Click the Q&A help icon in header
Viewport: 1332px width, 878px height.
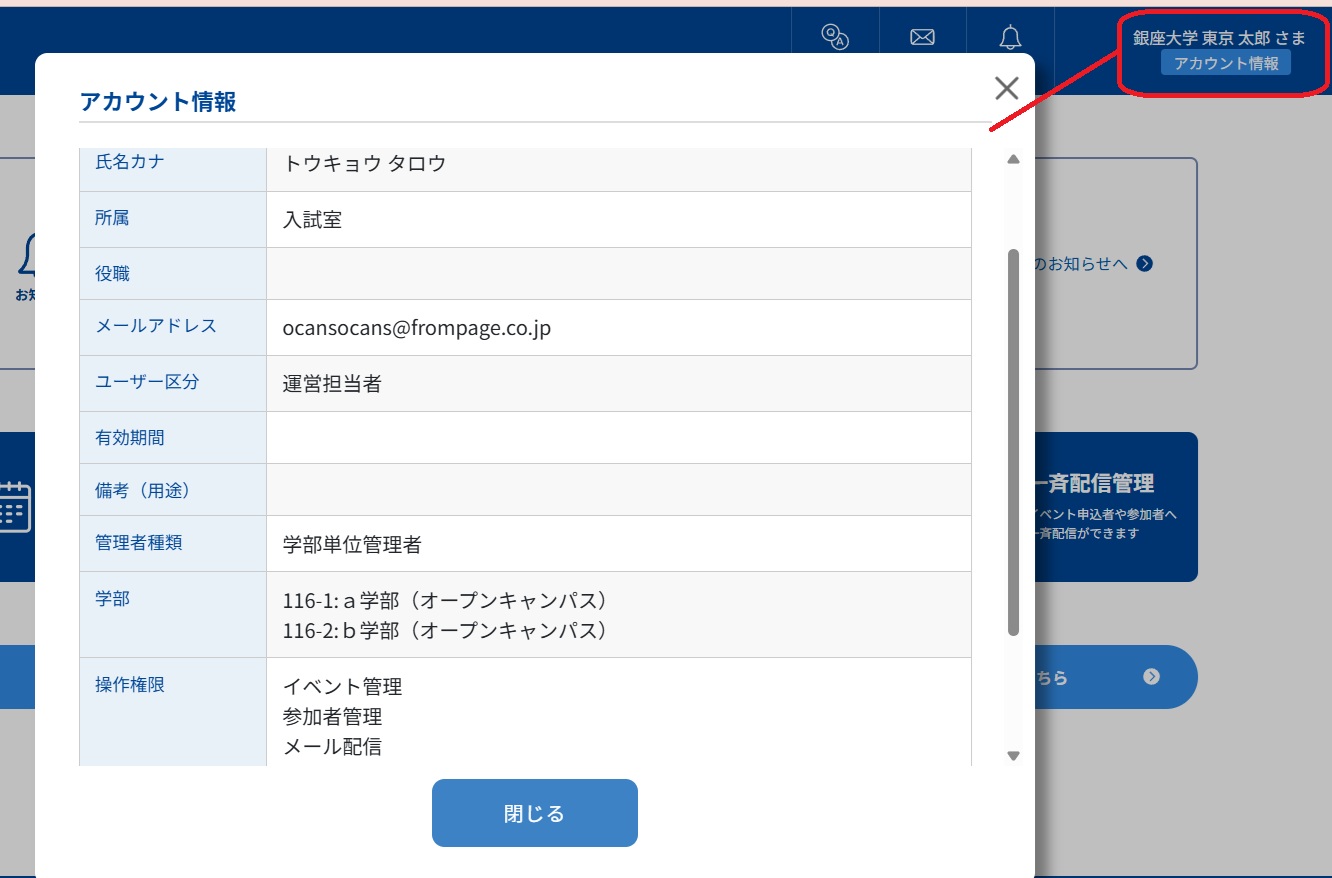(834, 37)
